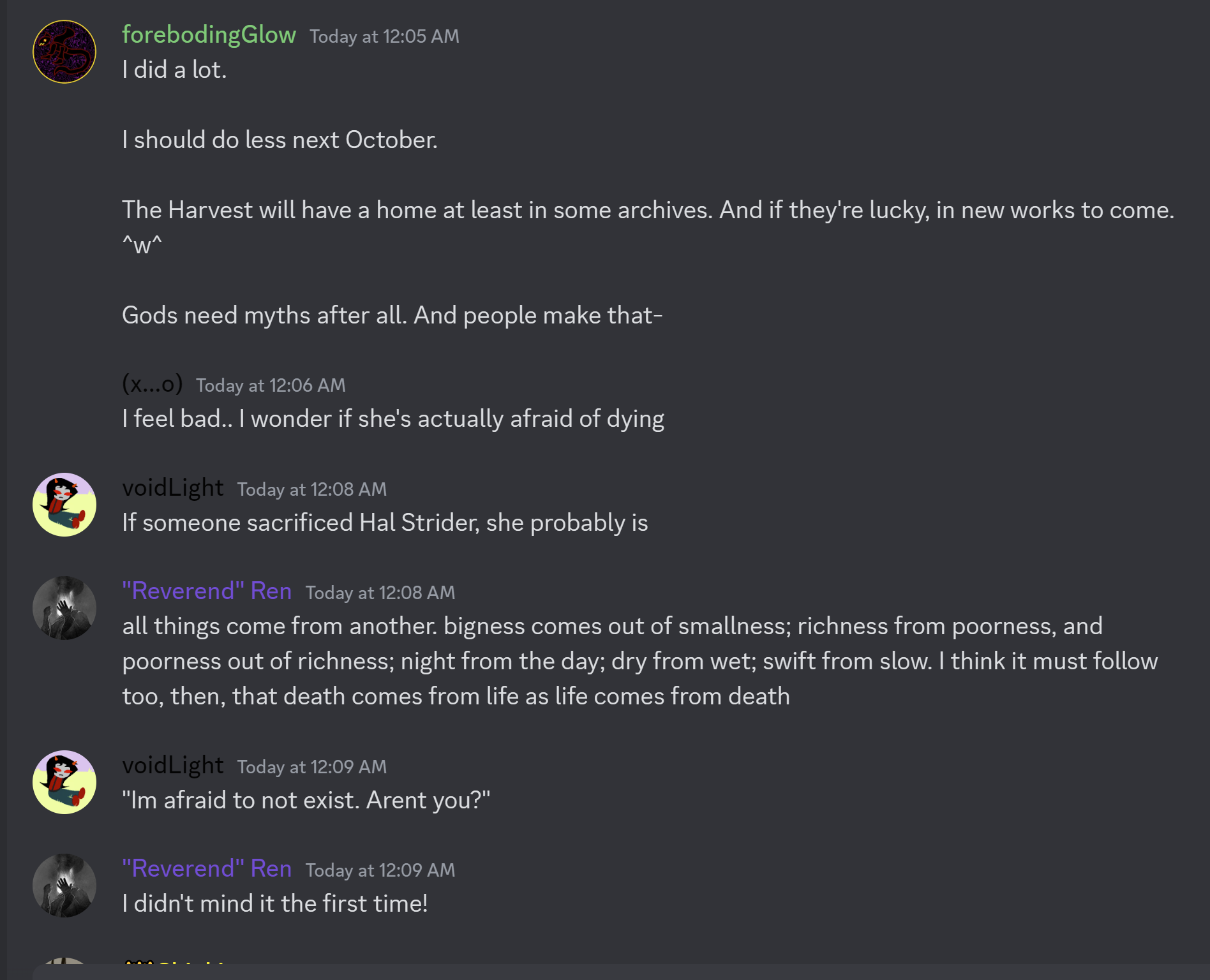This screenshot has width=1210, height=980.
Task: Click the "Gods need myths after all" message
Action: [392, 315]
